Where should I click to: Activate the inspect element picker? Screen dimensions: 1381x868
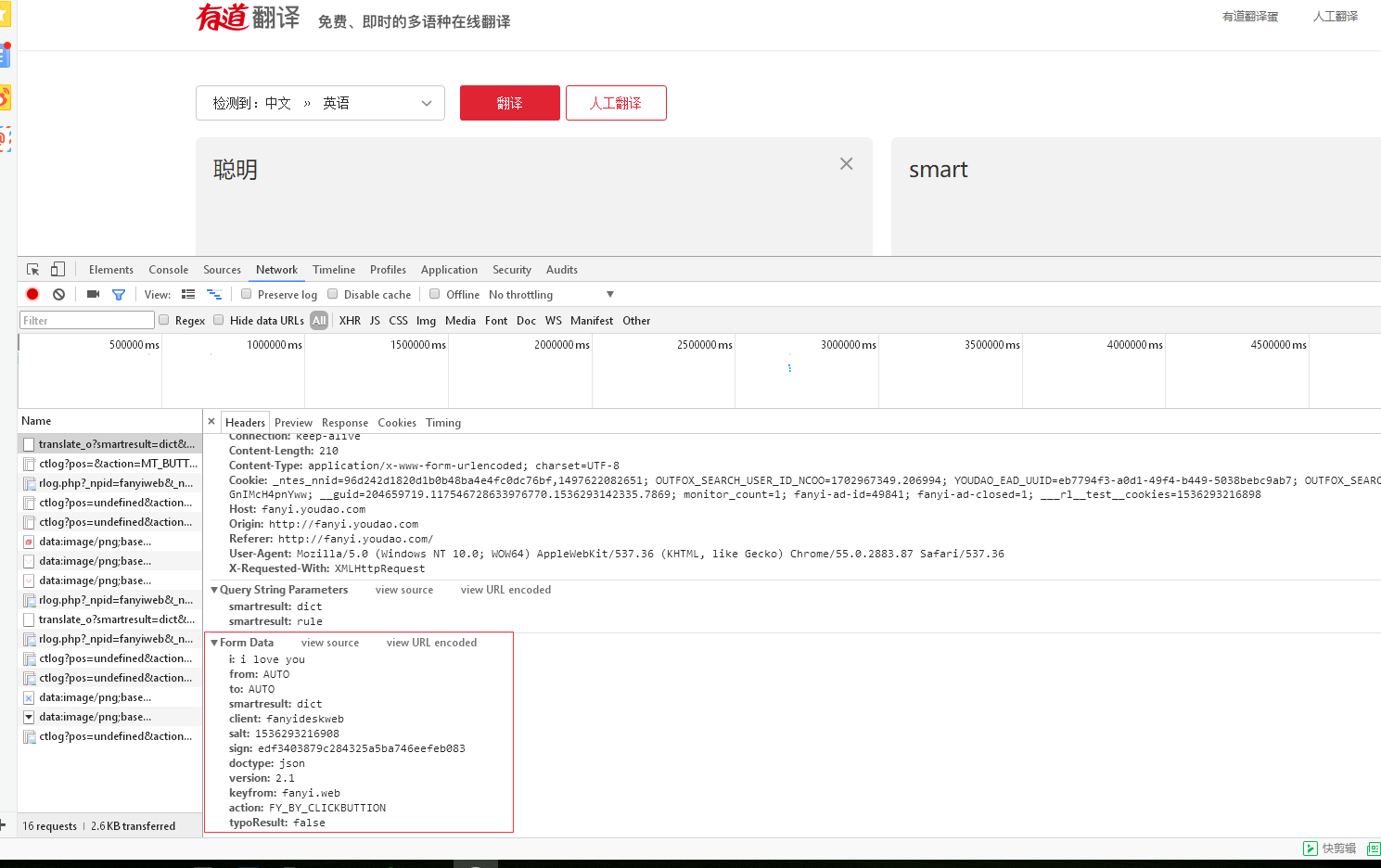pyautogui.click(x=33, y=270)
